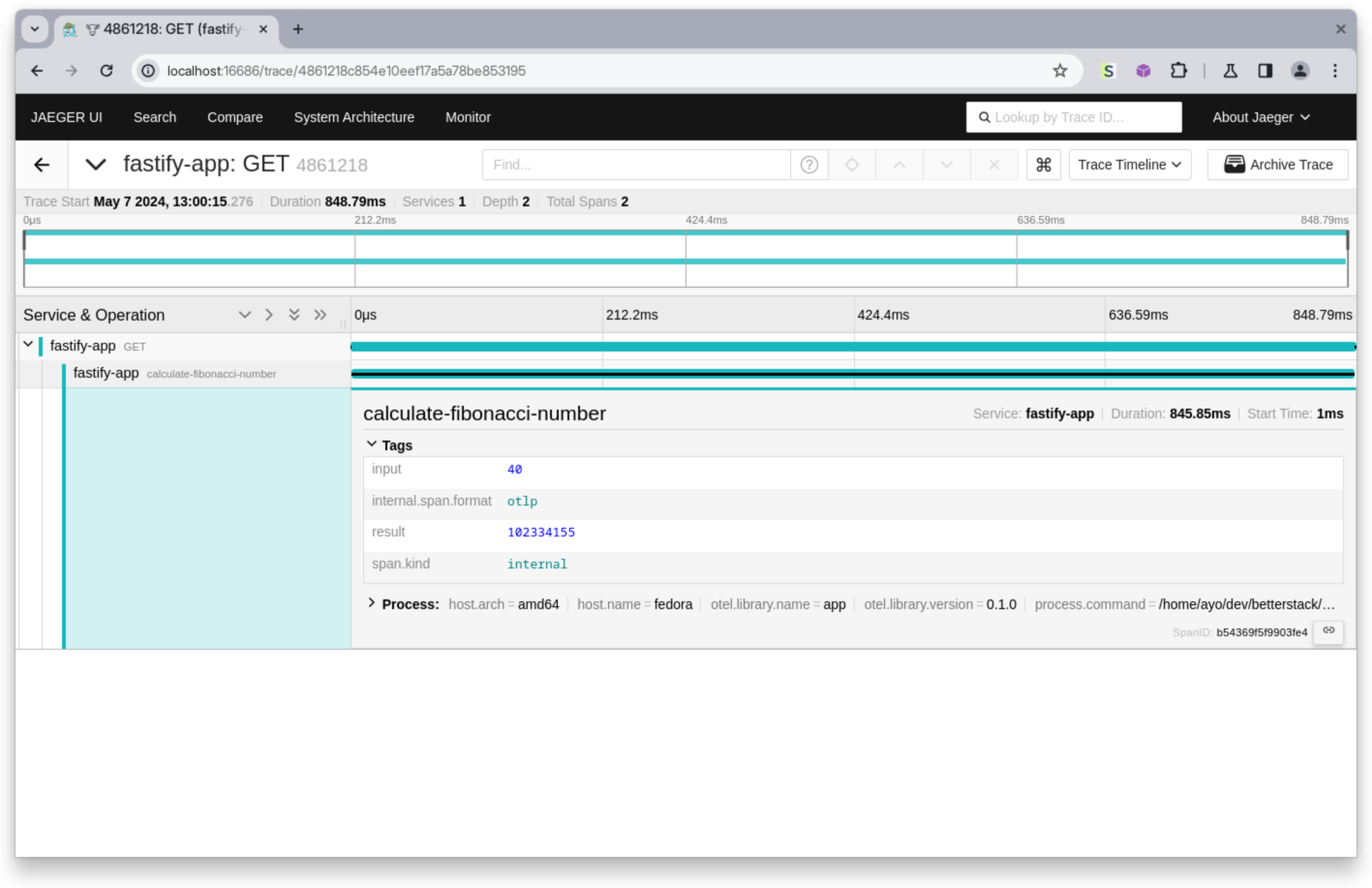Select the System Architecture tab
Viewport: 1372px width, 888px height.
pos(354,117)
